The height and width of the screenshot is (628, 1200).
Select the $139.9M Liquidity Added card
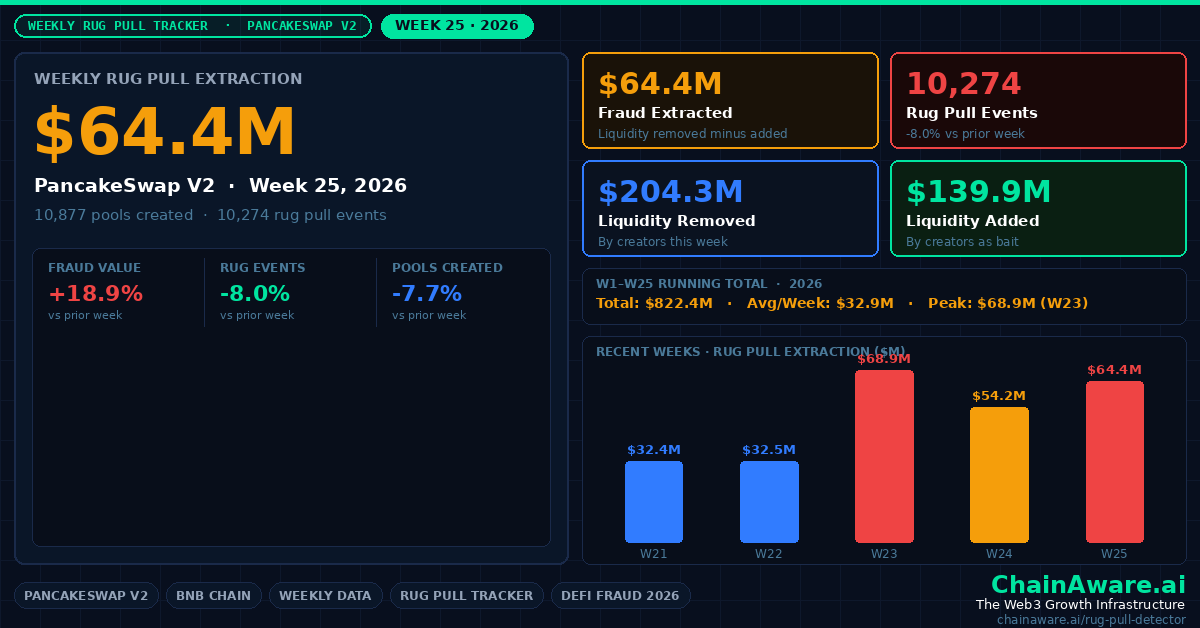(1038, 209)
